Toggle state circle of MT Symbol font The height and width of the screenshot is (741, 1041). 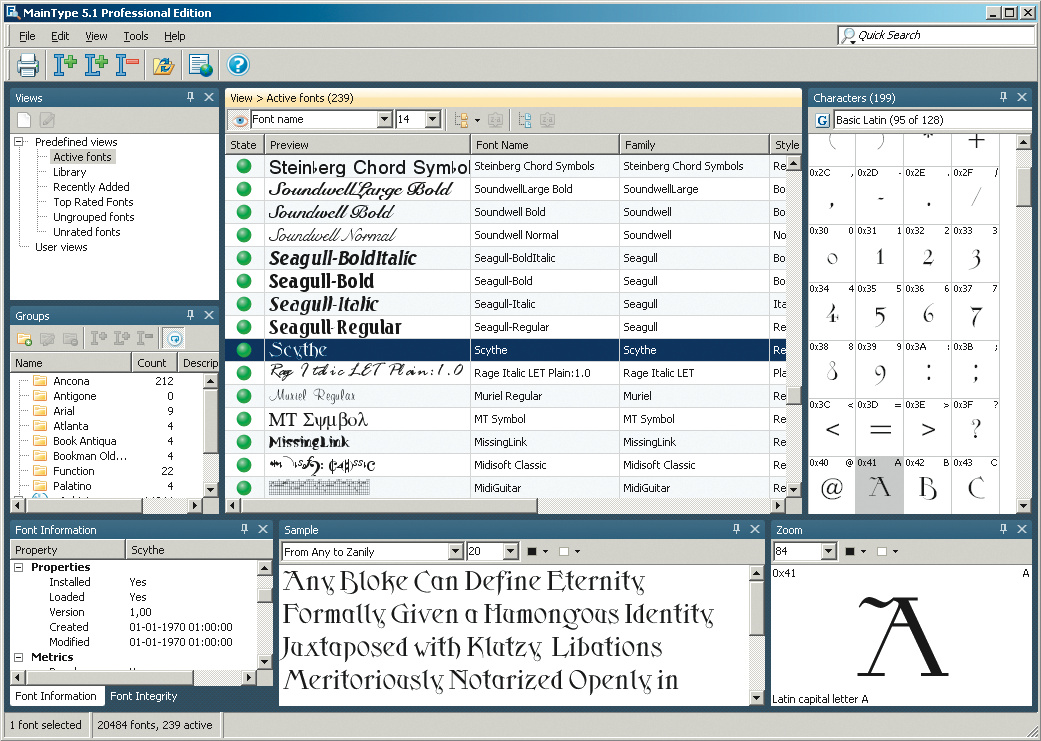tap(244, 419)
